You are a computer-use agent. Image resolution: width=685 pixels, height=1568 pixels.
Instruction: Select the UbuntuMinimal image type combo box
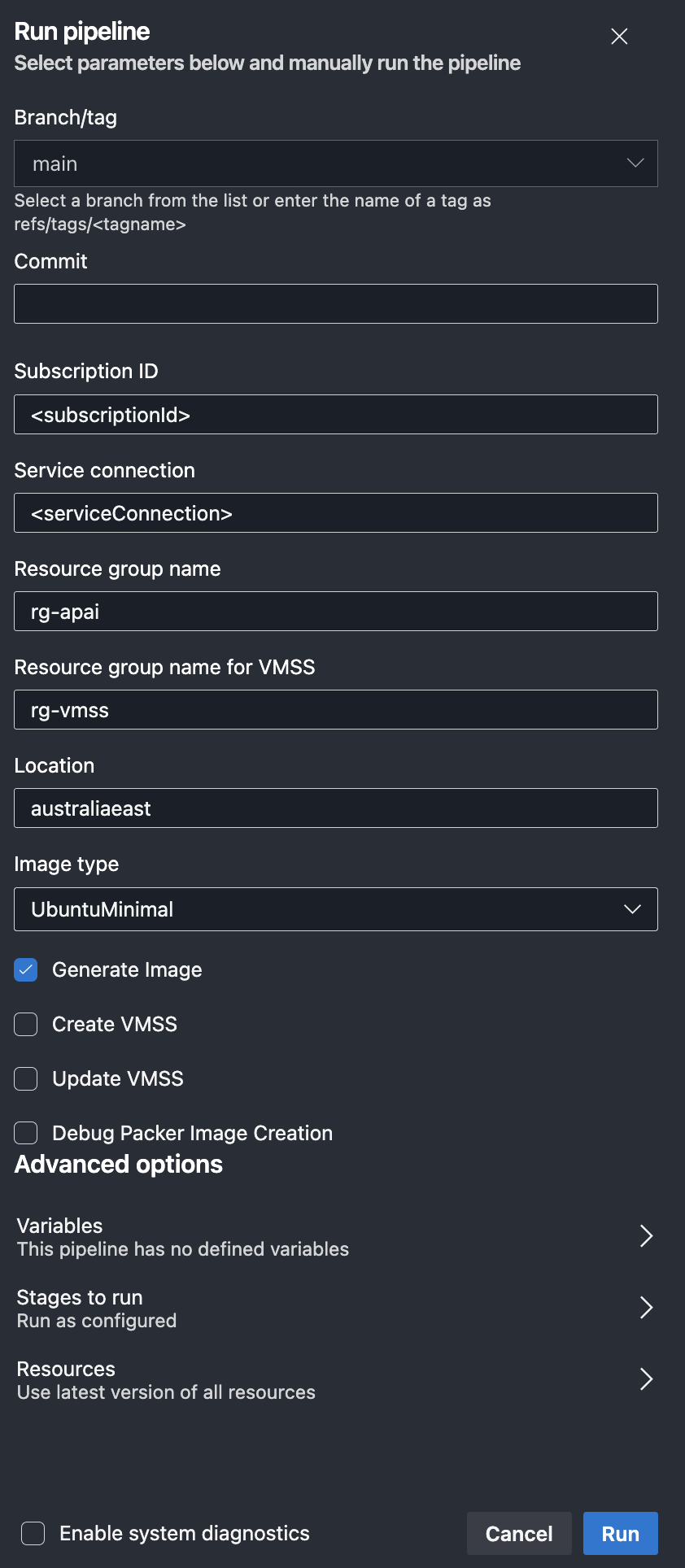click(336, 909)
